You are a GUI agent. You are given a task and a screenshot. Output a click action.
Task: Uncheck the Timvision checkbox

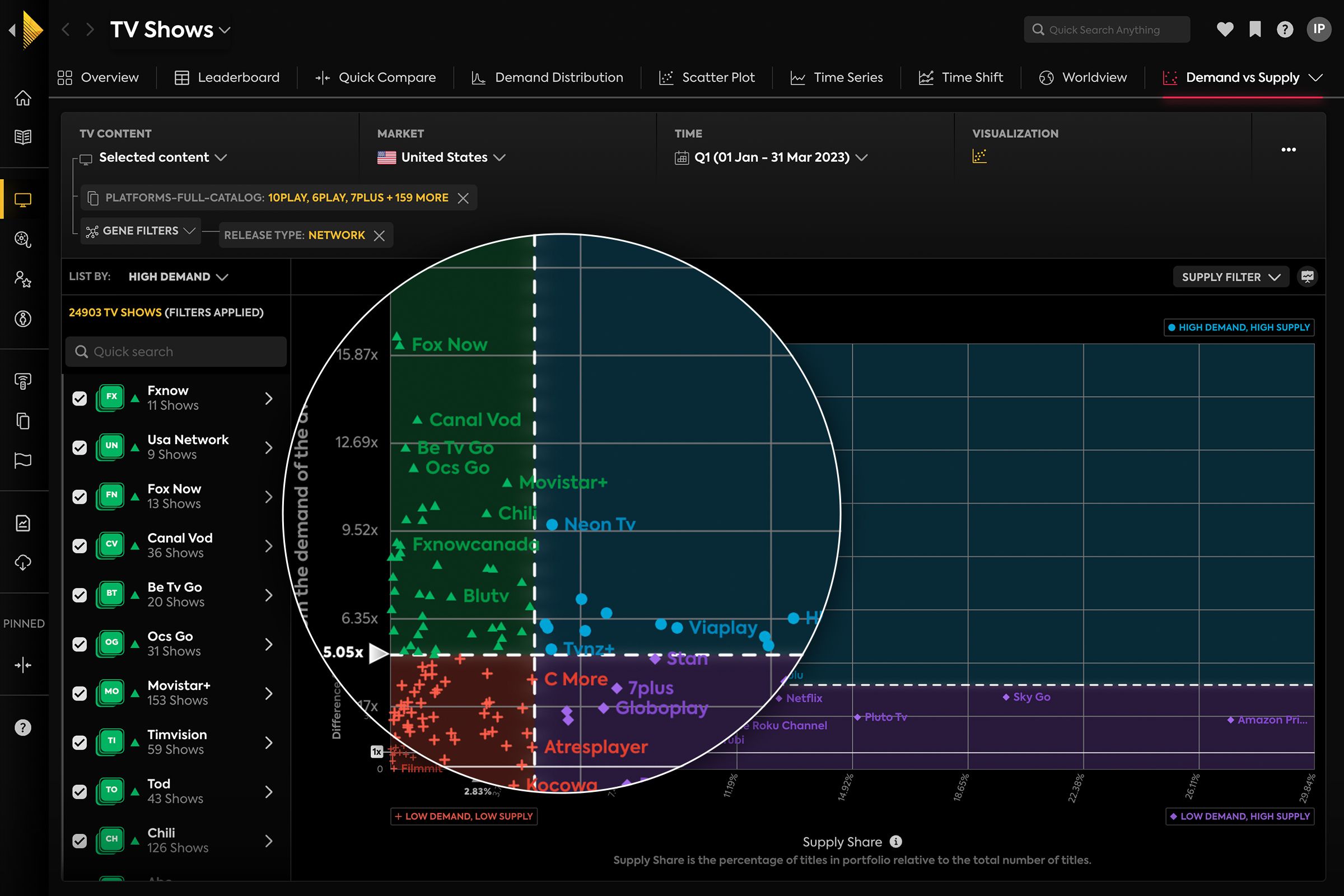point(80,743)
